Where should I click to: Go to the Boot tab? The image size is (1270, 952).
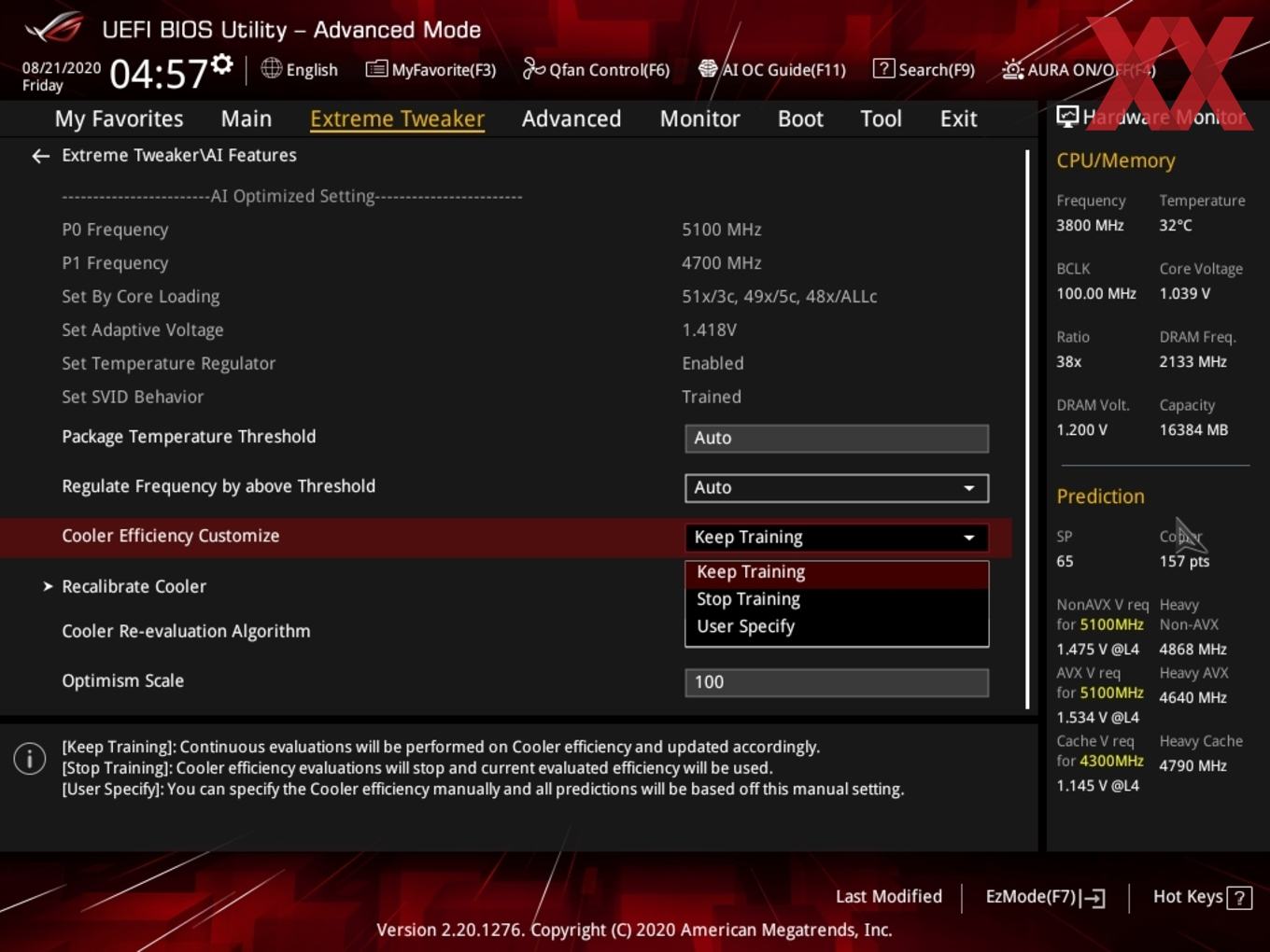tap(800, 119)
